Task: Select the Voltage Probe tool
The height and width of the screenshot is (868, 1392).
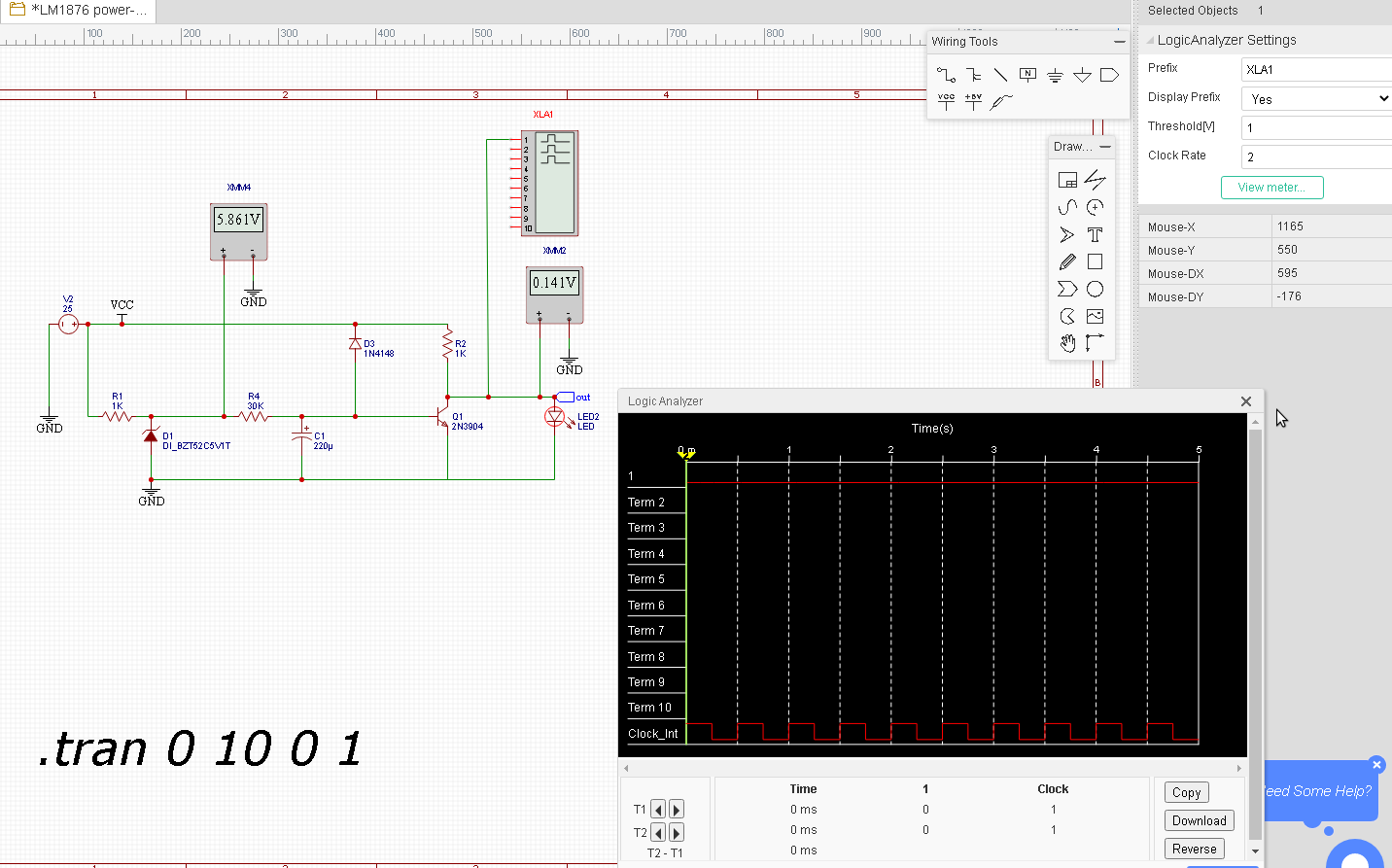Action: 1000,101
